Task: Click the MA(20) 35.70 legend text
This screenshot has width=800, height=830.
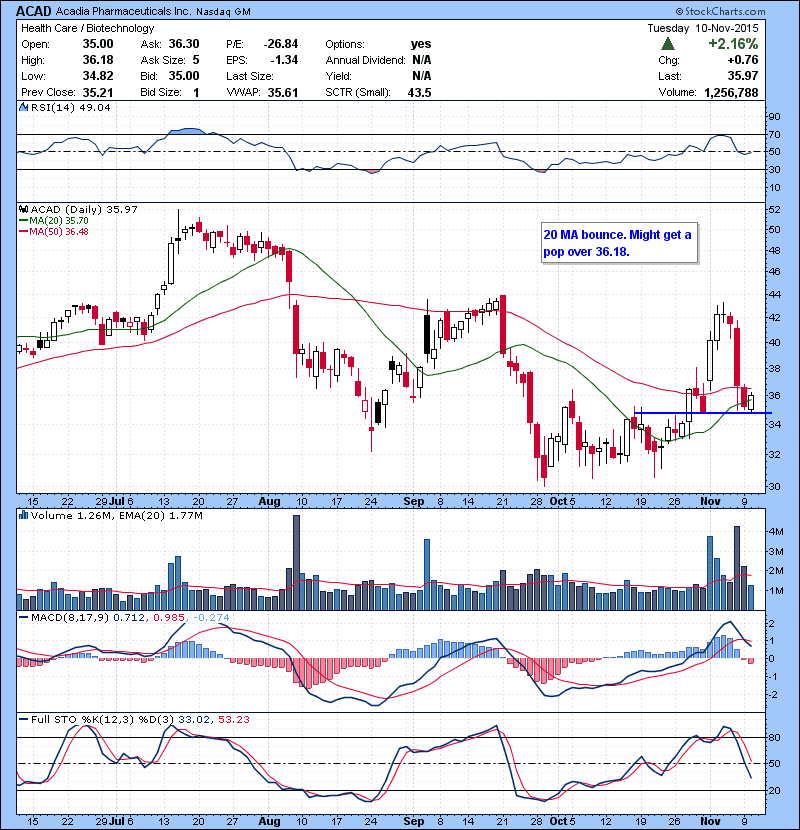Action: click(59, 221)
